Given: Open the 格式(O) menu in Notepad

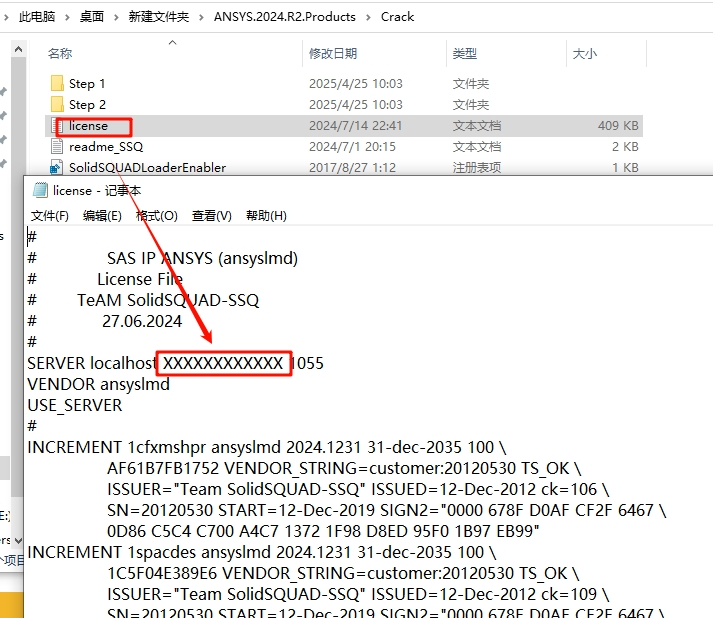Looking at the screenshot, I should pyautogui.click(x=157, y=216).
